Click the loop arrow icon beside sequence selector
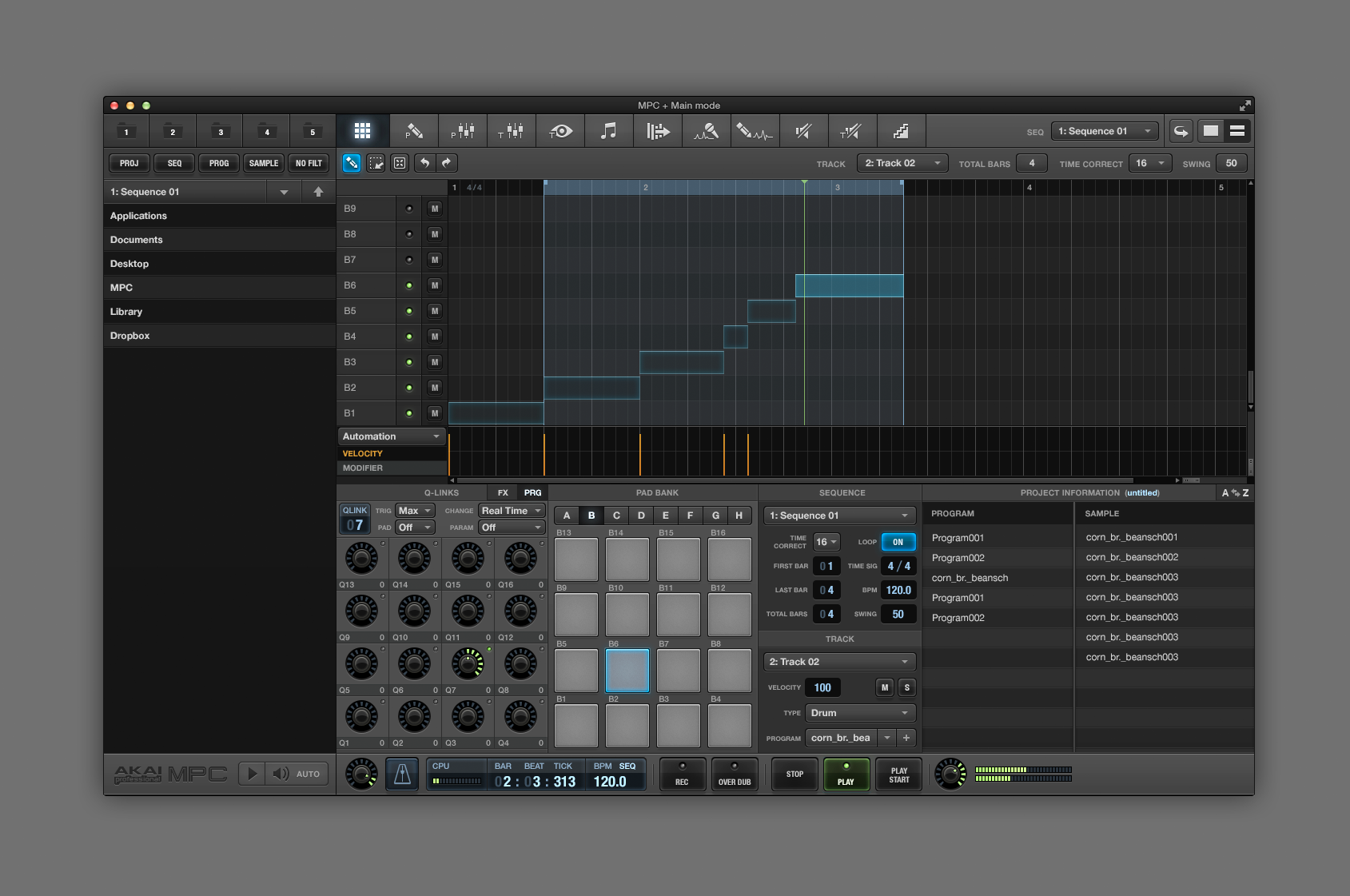Viewport: 1350px width, 896px height. [x=1181, y=131]
